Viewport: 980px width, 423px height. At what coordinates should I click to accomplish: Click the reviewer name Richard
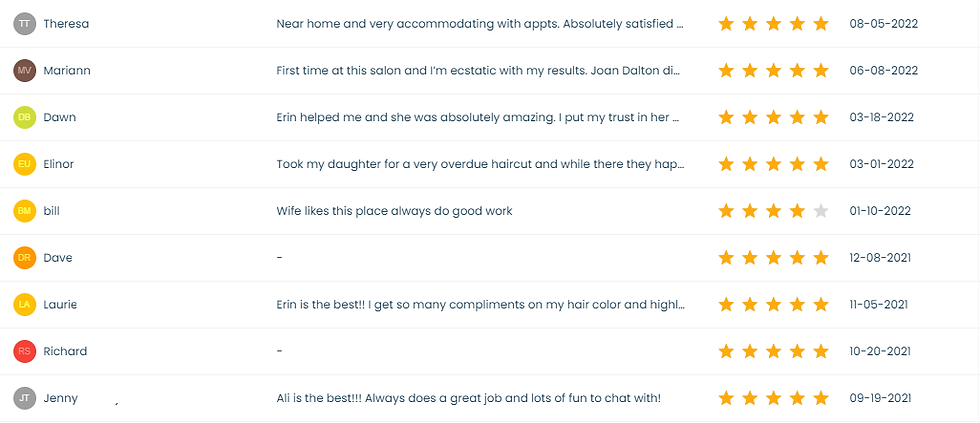(65, 351)
